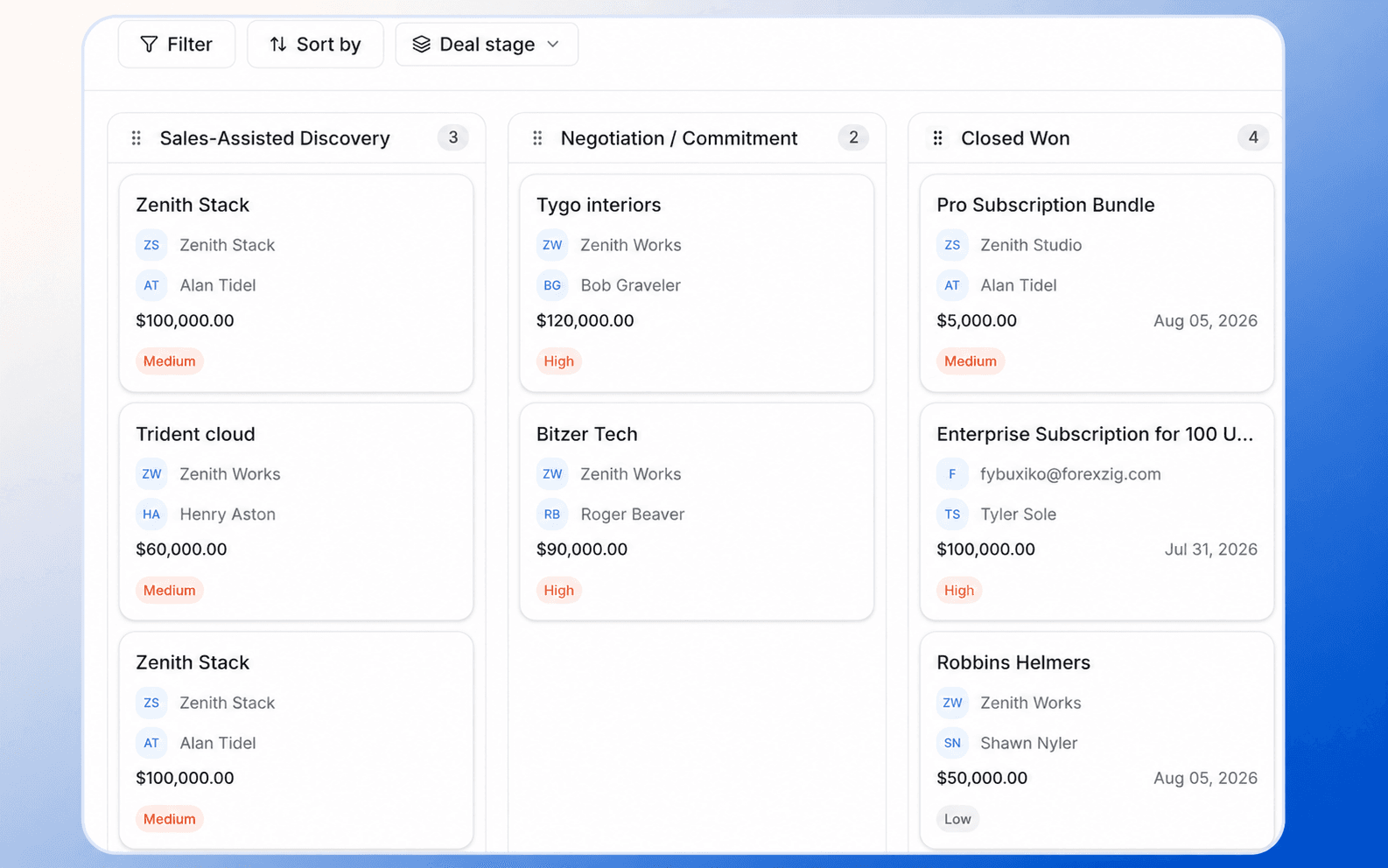
Task: Click SN avatar for Shawn Nyler
Action: [x=952, y=743]
